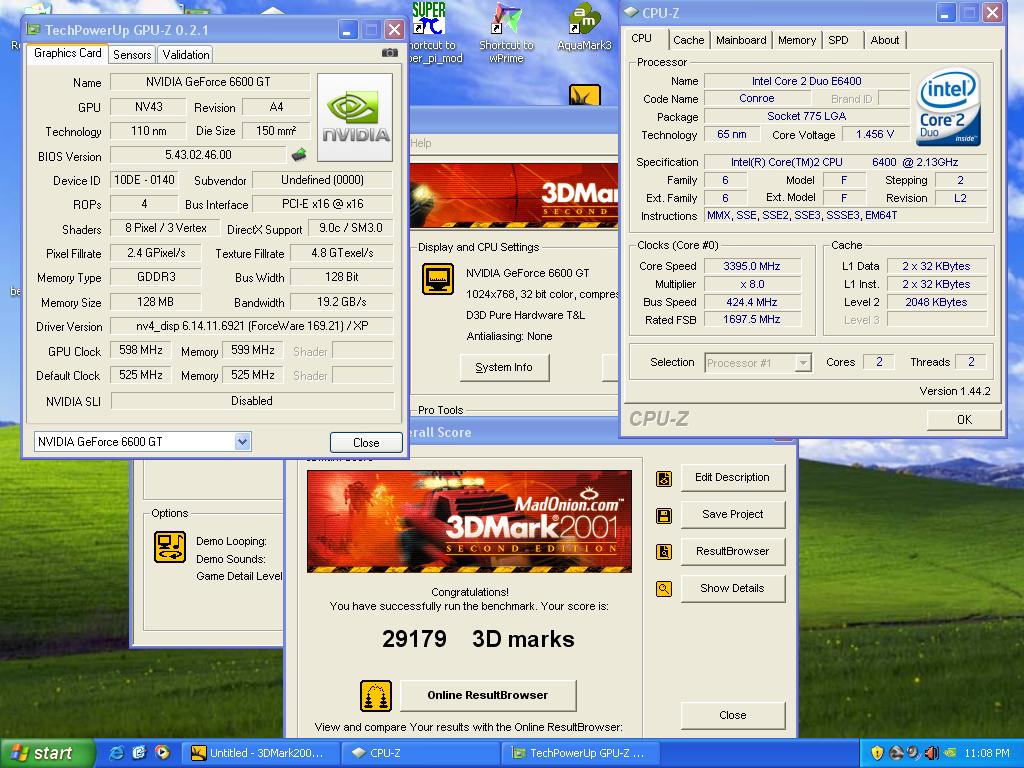Click the volume speaker tray icon
The image size is (1024, 768).
[932, 753]
